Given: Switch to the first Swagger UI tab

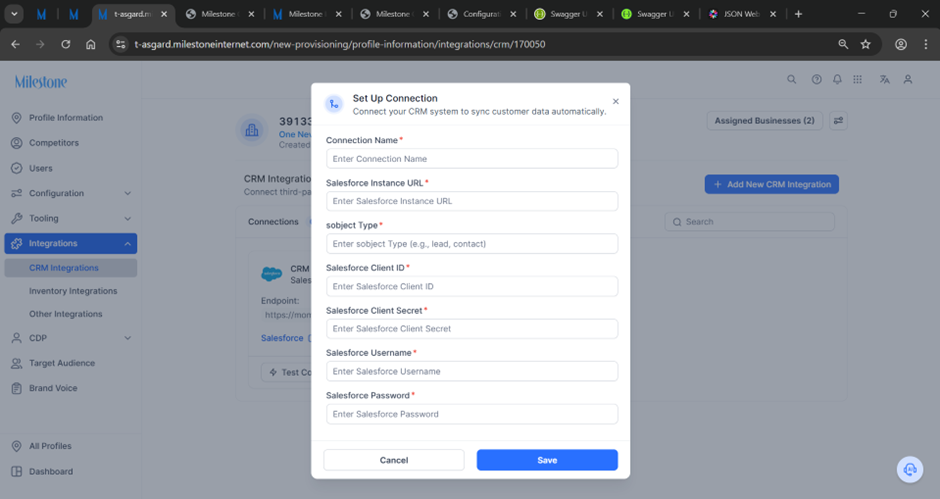Looking at the screenshot, I should pyautogui.click(x=568, y=14).
